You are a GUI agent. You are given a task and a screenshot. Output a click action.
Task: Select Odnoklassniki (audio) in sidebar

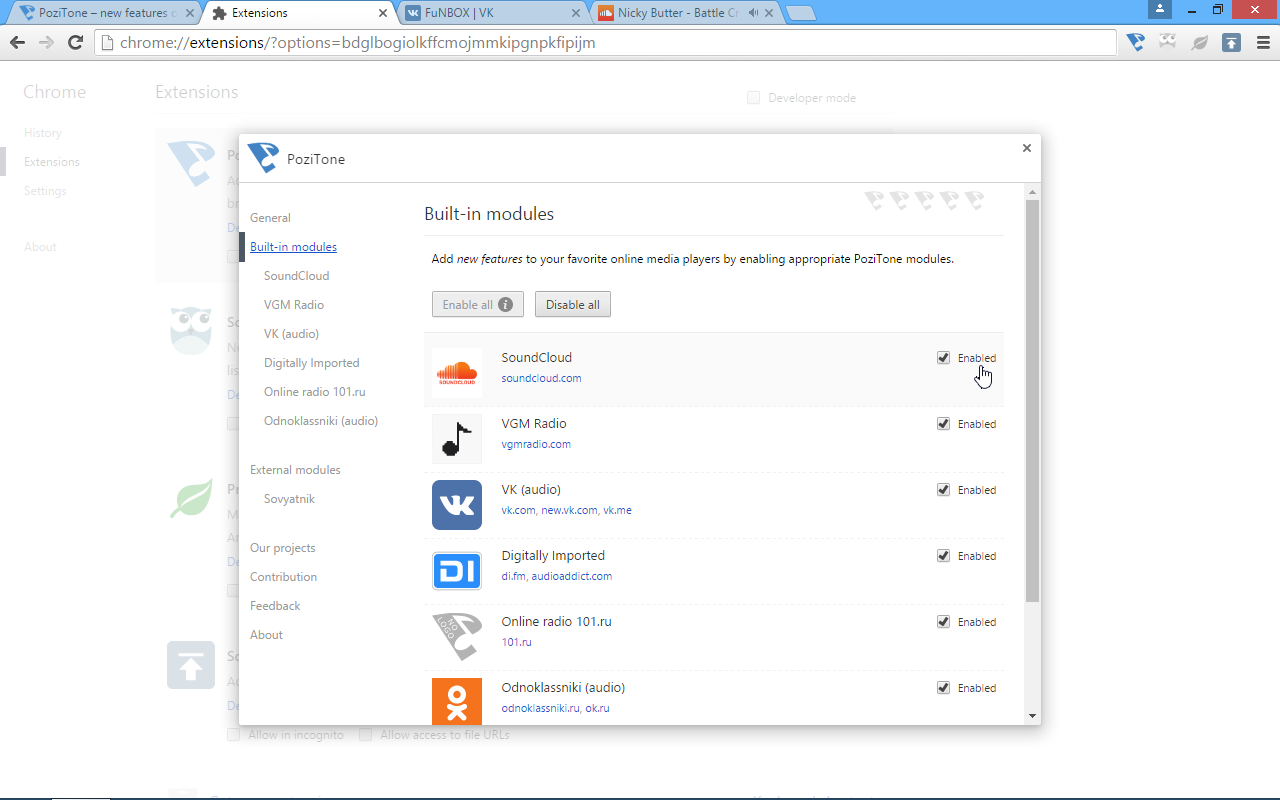coord(321,421)
